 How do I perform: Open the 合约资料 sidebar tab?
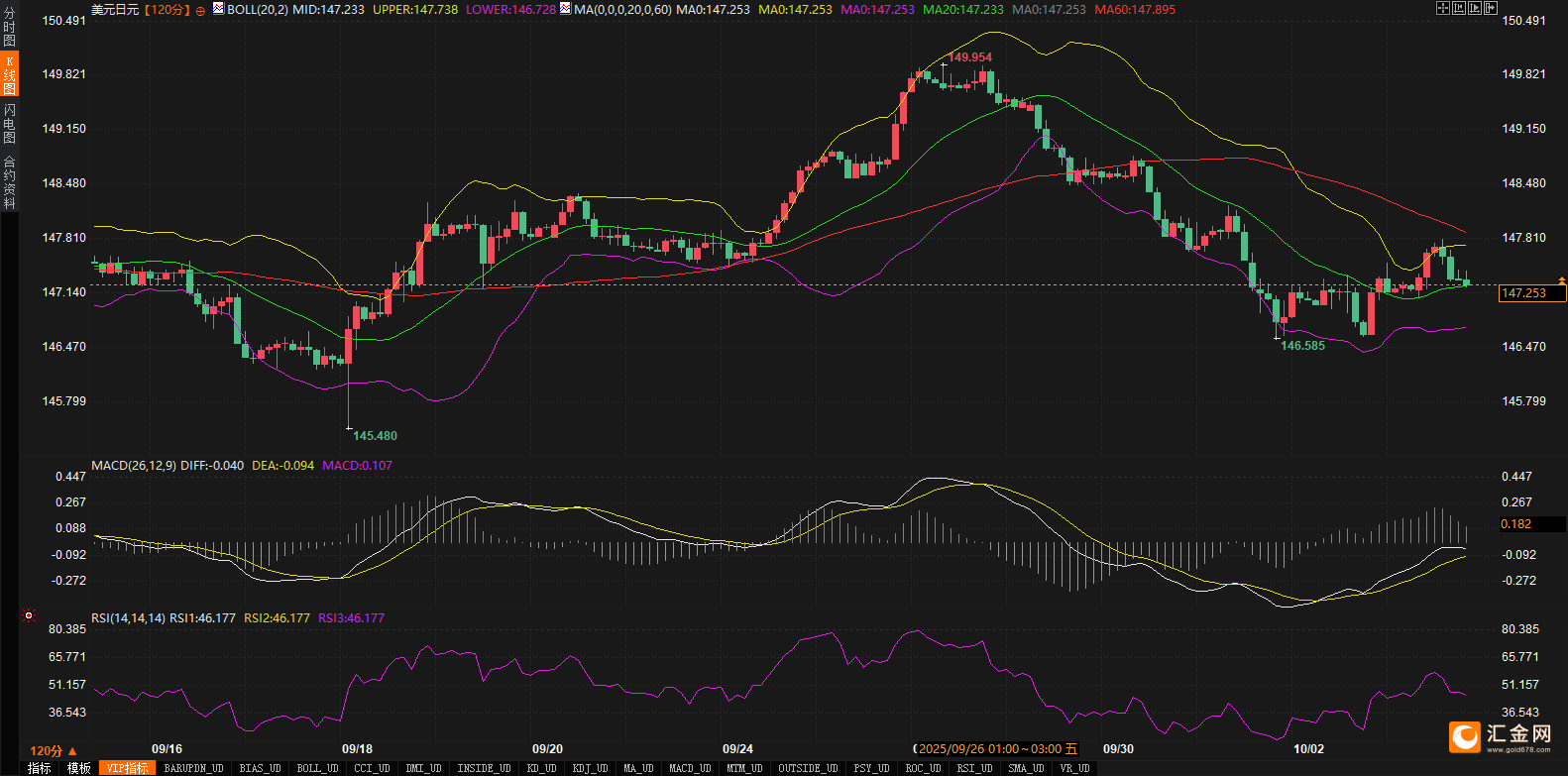[x=9, y=181]
